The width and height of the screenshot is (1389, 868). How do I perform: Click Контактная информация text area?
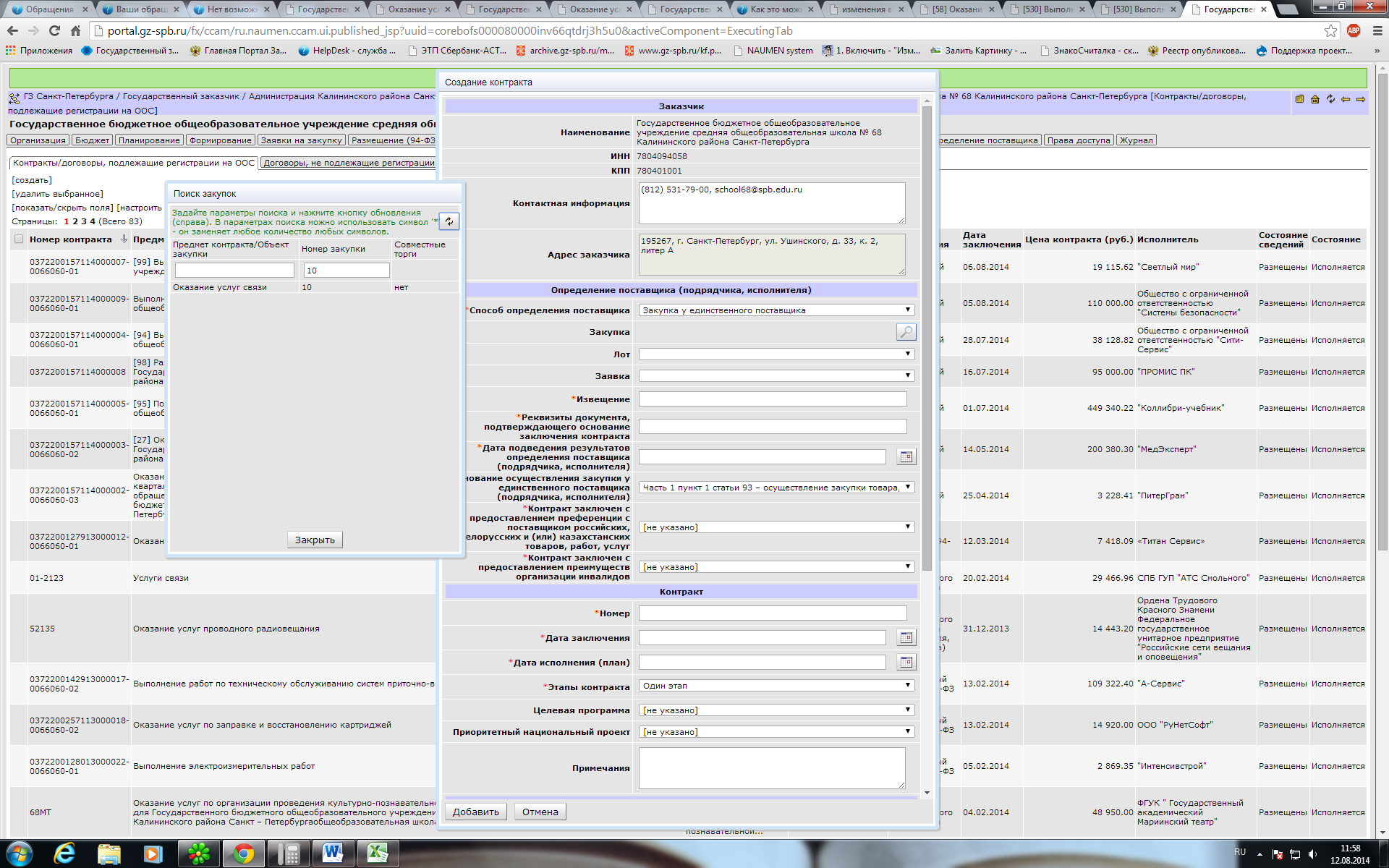772,203
